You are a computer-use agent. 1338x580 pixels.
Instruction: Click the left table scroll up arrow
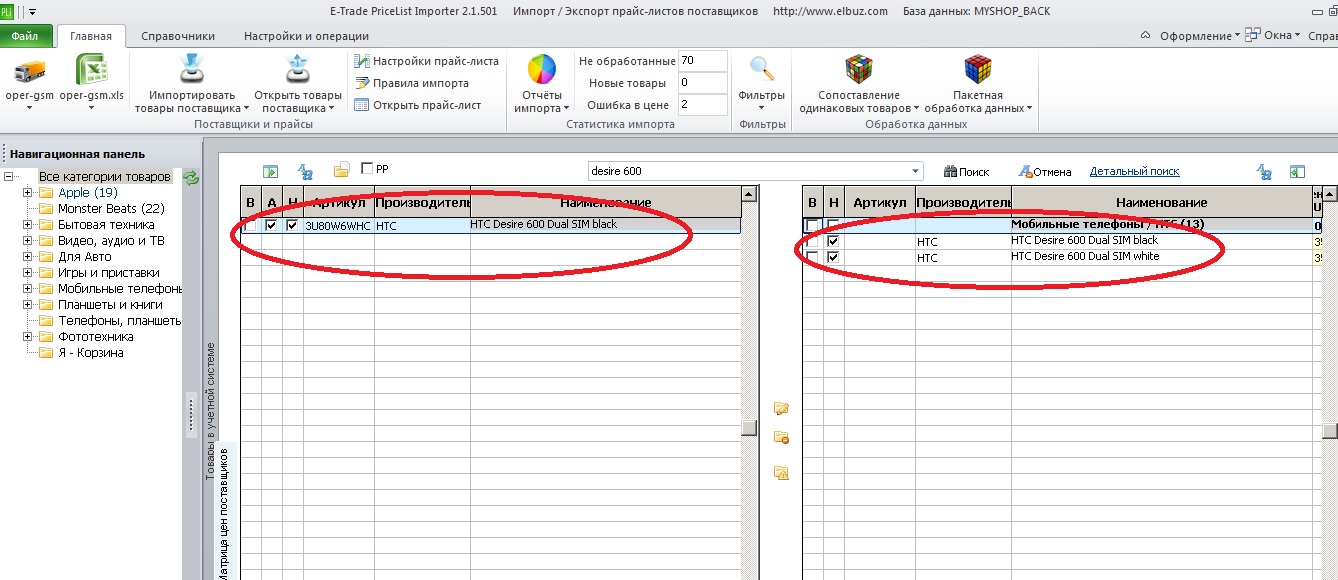coord(749,194)
